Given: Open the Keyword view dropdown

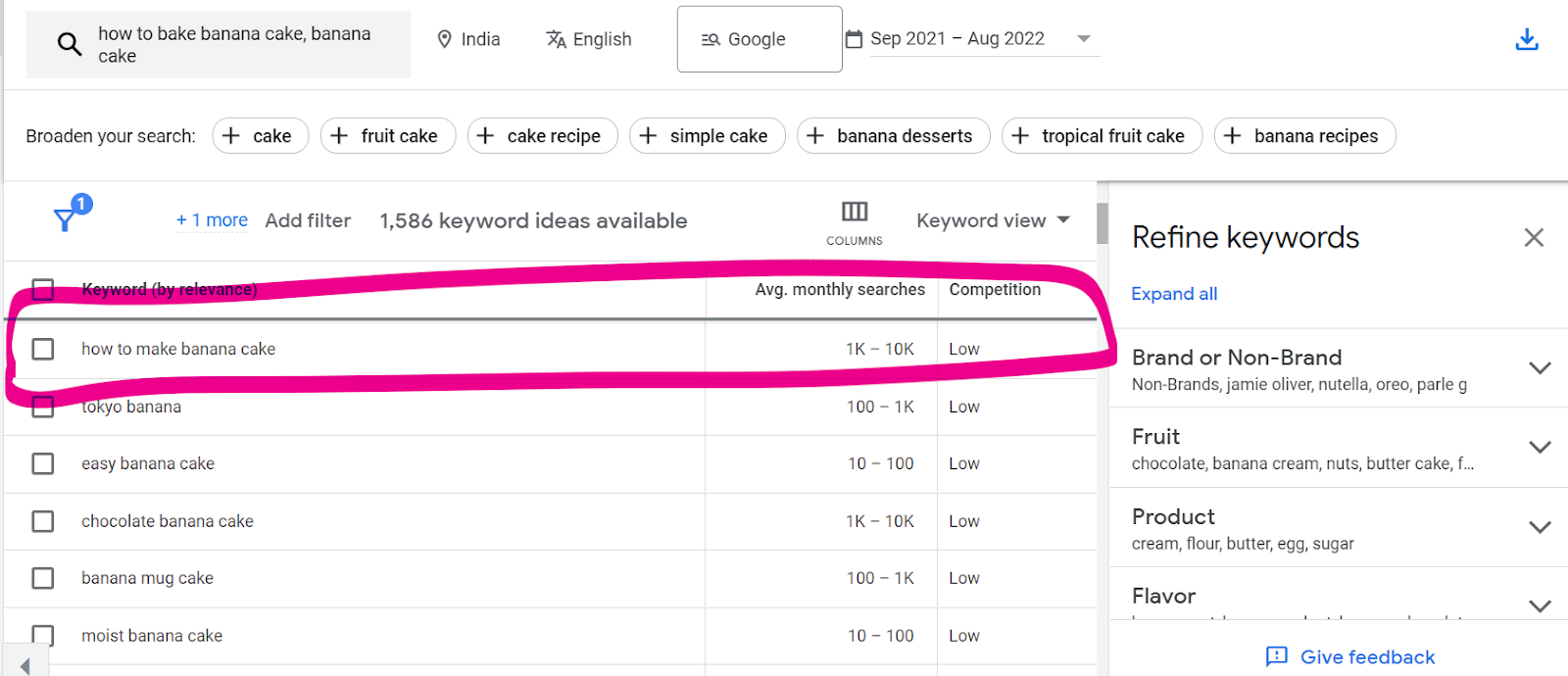Looking at the screenshot, I should click(993, 220).
